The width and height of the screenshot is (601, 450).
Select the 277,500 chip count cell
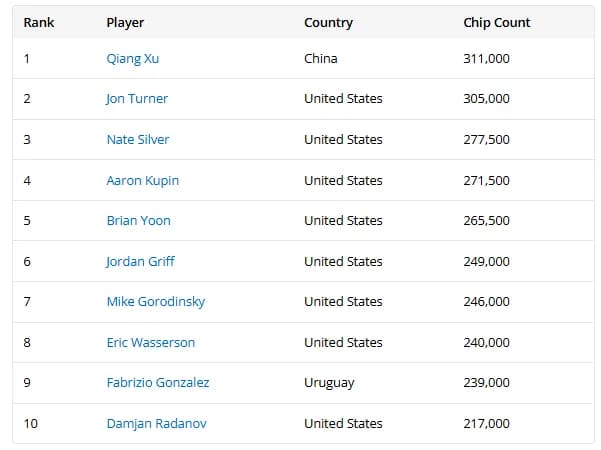(486, 140)
